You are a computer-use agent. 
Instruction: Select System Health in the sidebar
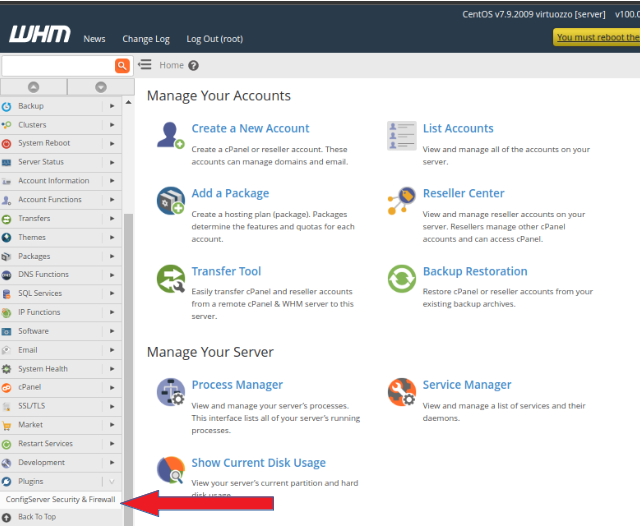tap(43, 369)
